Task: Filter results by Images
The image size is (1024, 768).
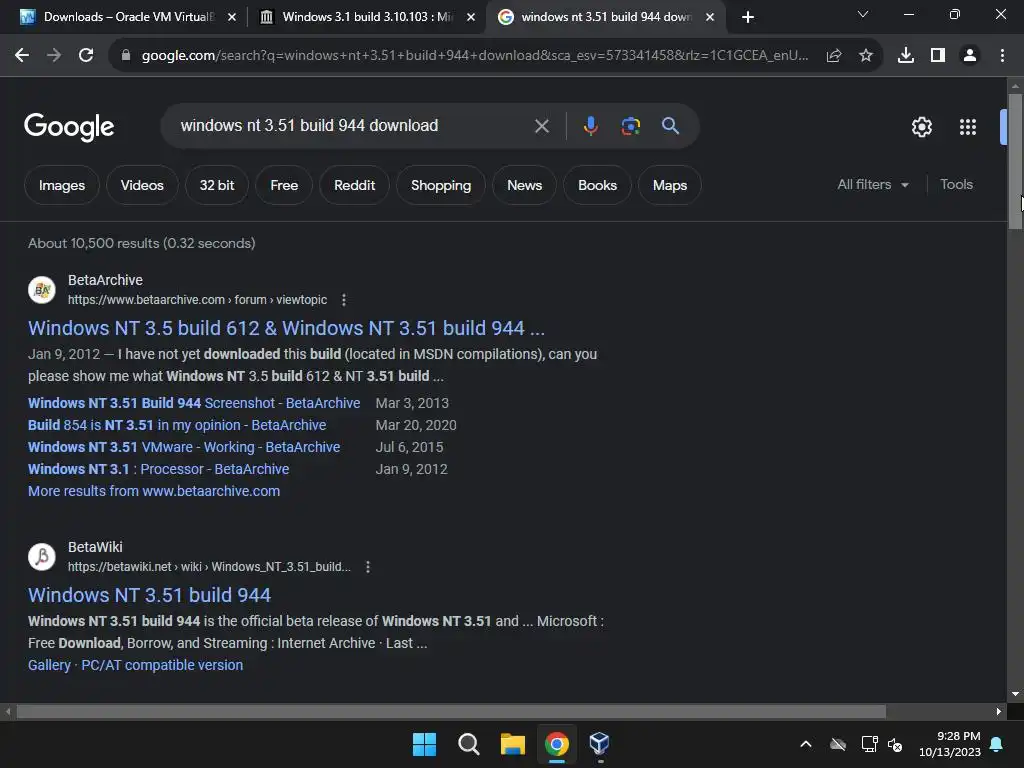Action: pos(61,185)
